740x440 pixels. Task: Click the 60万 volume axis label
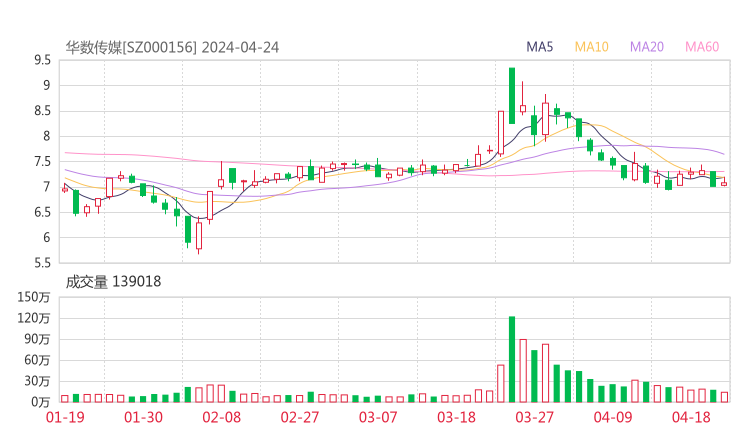tap(37, 360)
